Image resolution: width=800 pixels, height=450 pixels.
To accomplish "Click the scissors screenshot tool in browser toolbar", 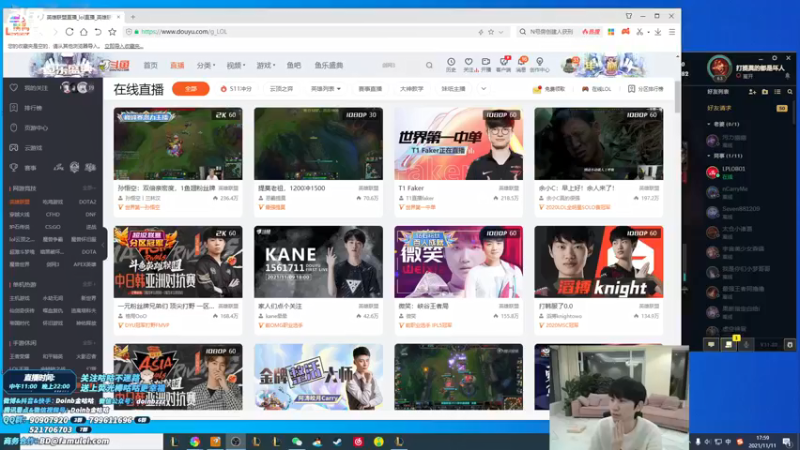I will tap(640, 32).
